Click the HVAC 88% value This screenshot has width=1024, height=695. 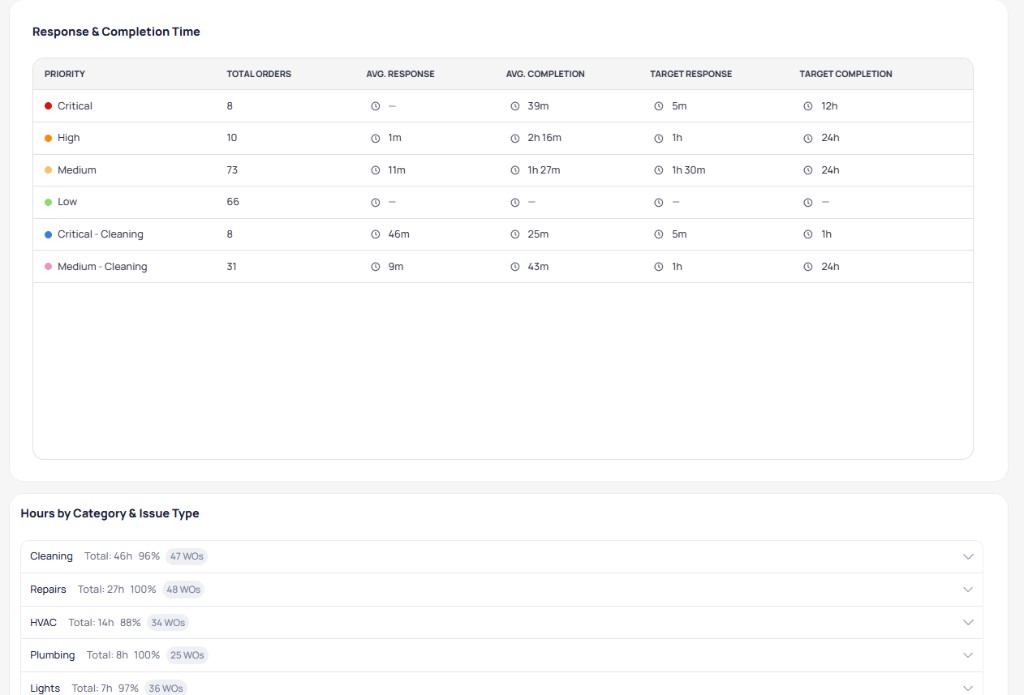click(x=131, y=622)
